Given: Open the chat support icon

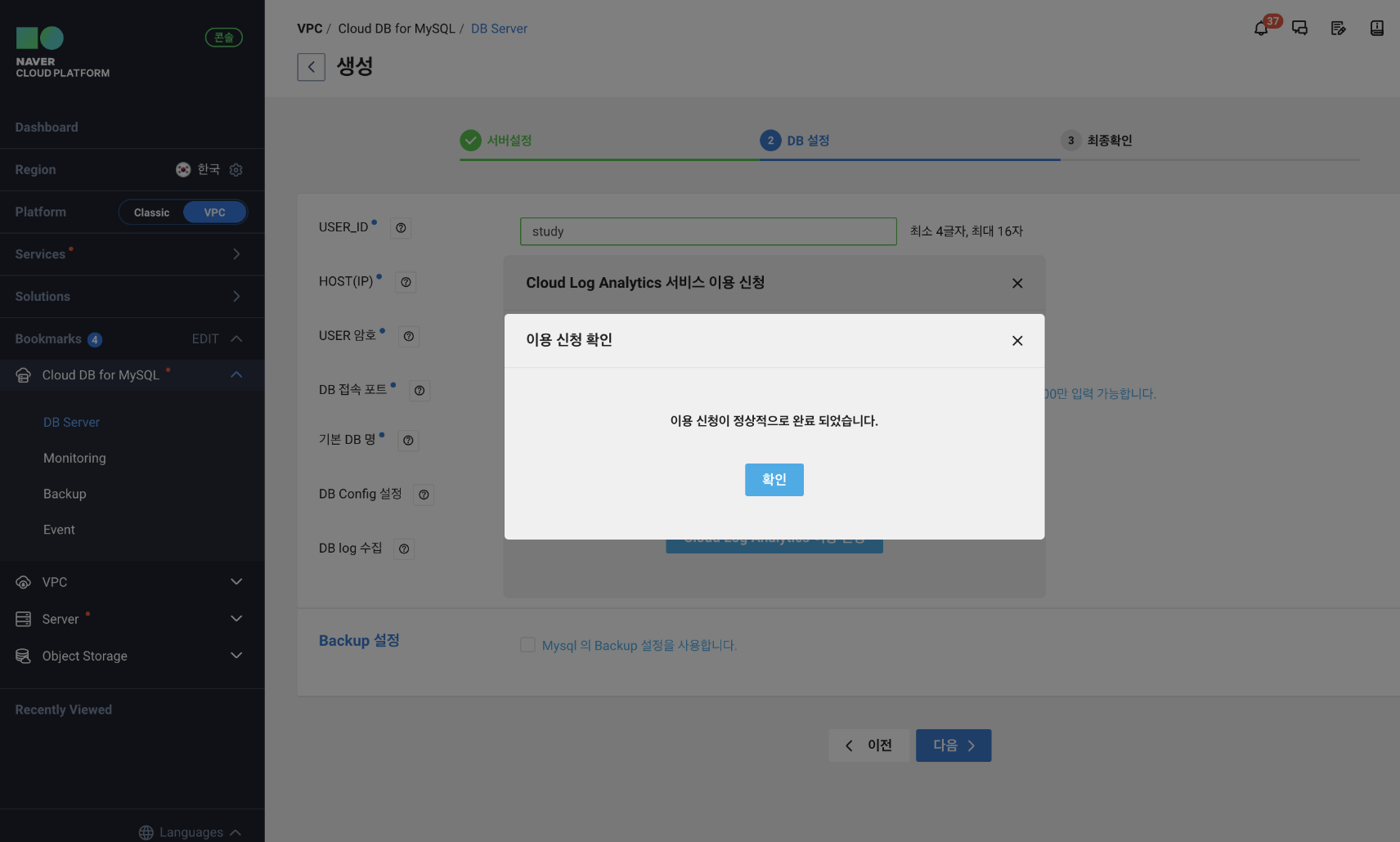Looking at the screenshot, I should click(x=1299, y=29).
